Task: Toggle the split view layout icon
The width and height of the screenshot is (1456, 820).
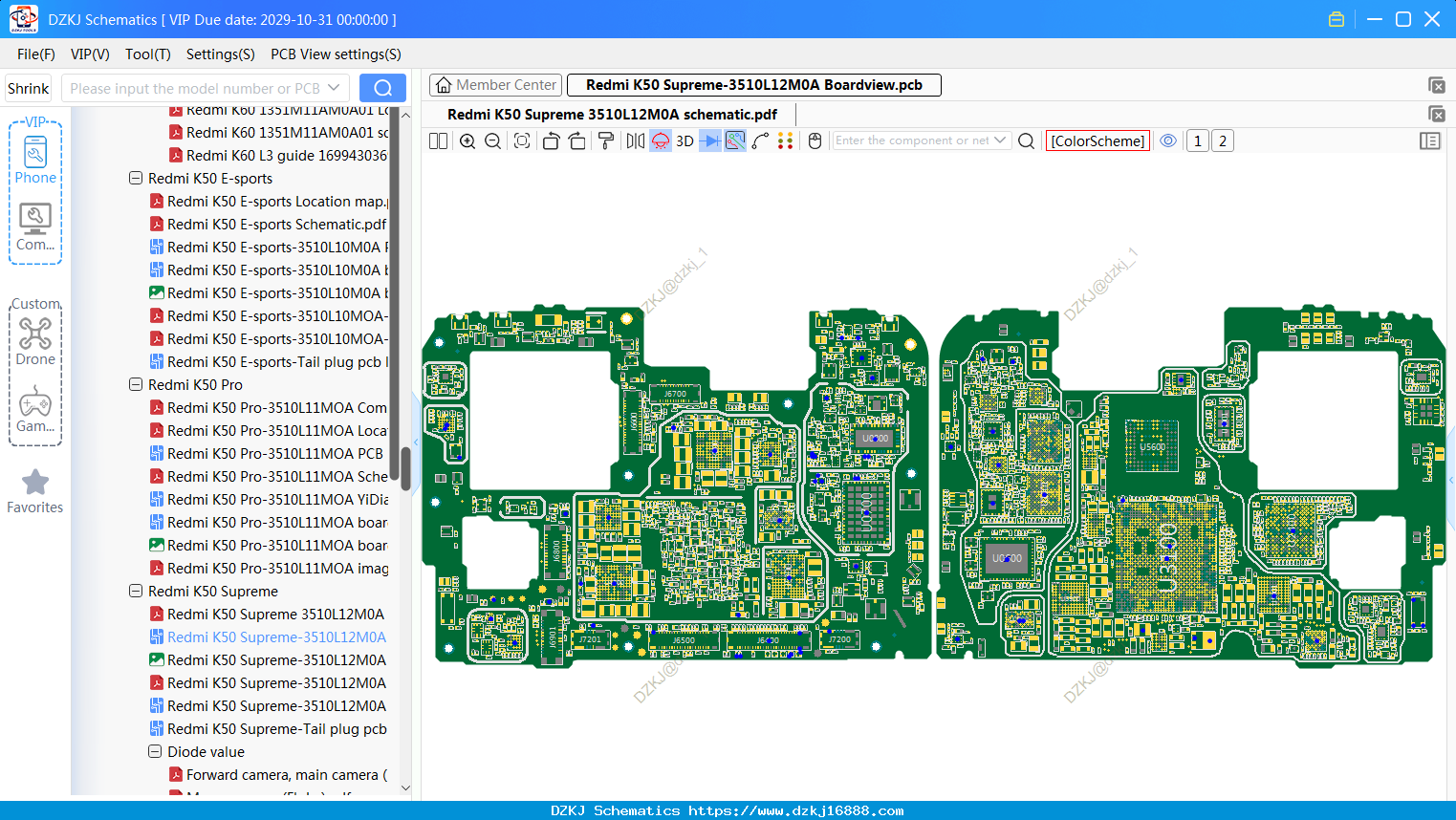Action: [x=438, y=141]
